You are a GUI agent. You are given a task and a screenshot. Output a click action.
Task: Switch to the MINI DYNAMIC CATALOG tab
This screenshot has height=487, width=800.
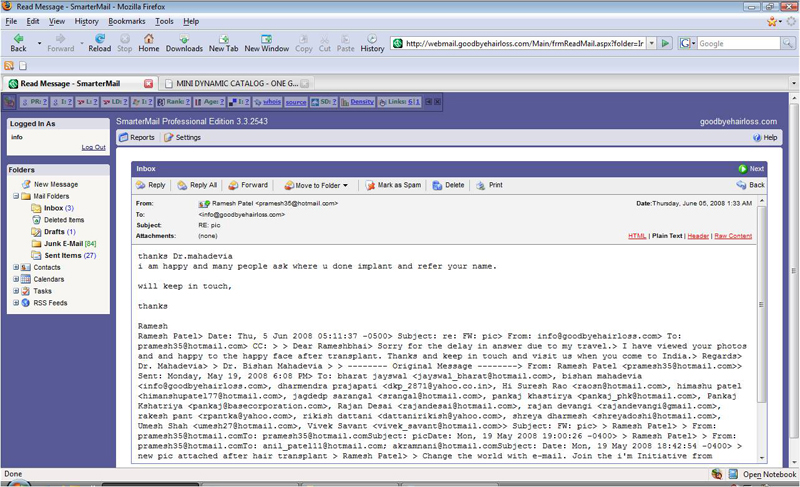237,84
